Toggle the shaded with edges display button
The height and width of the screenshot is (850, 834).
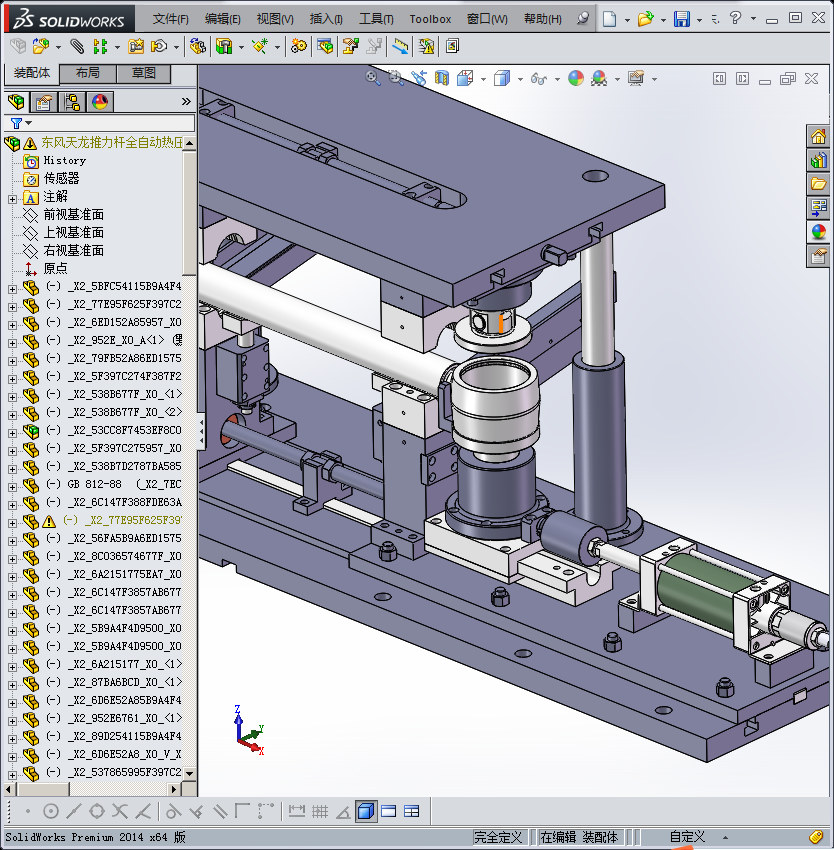pos(366,811)
